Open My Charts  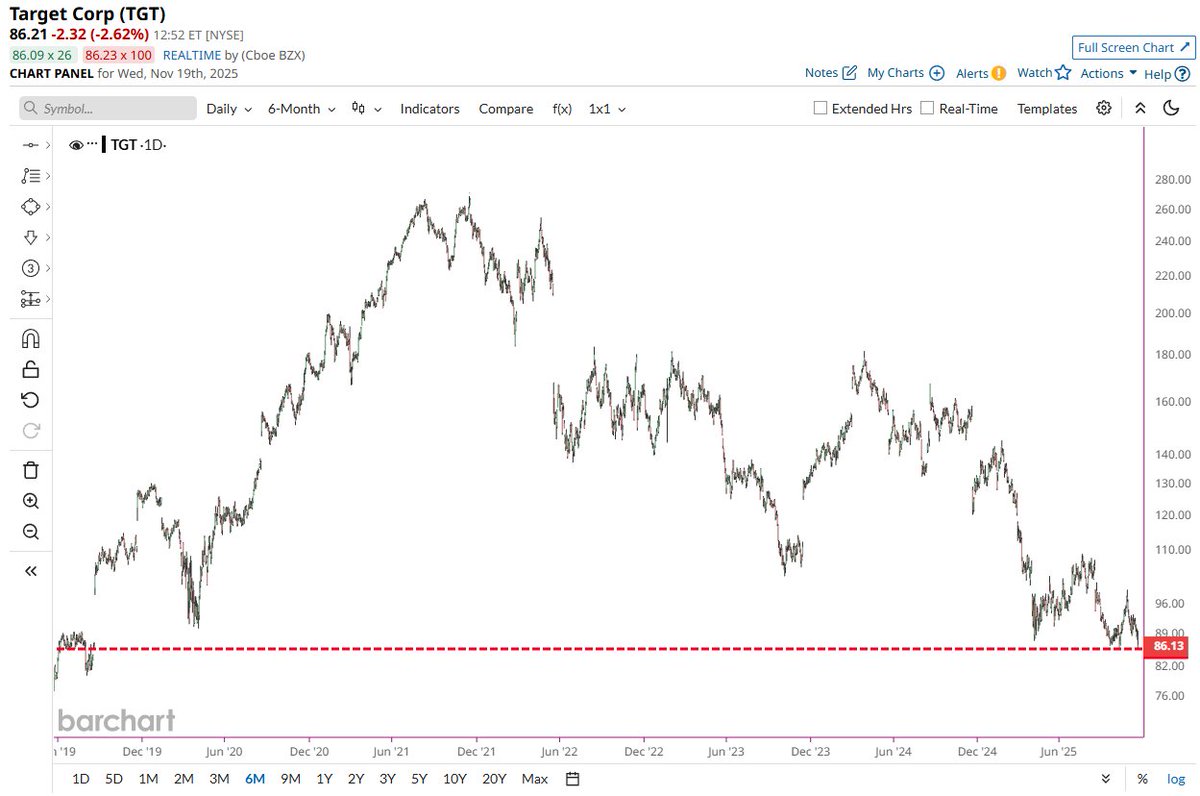(906, 73)
